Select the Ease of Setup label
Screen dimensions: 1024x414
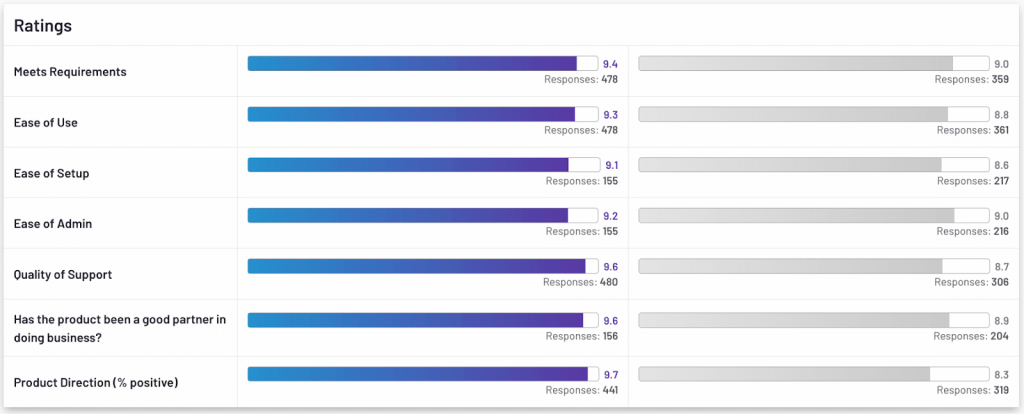(x=52, y=174)
